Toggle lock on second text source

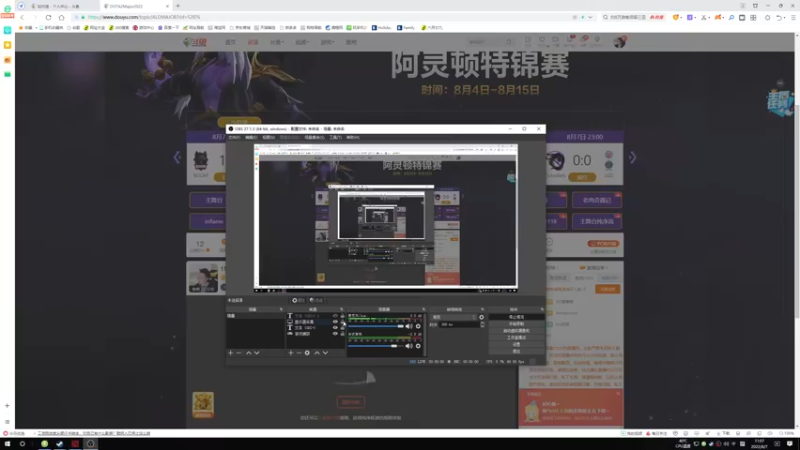tap(342, 328)
